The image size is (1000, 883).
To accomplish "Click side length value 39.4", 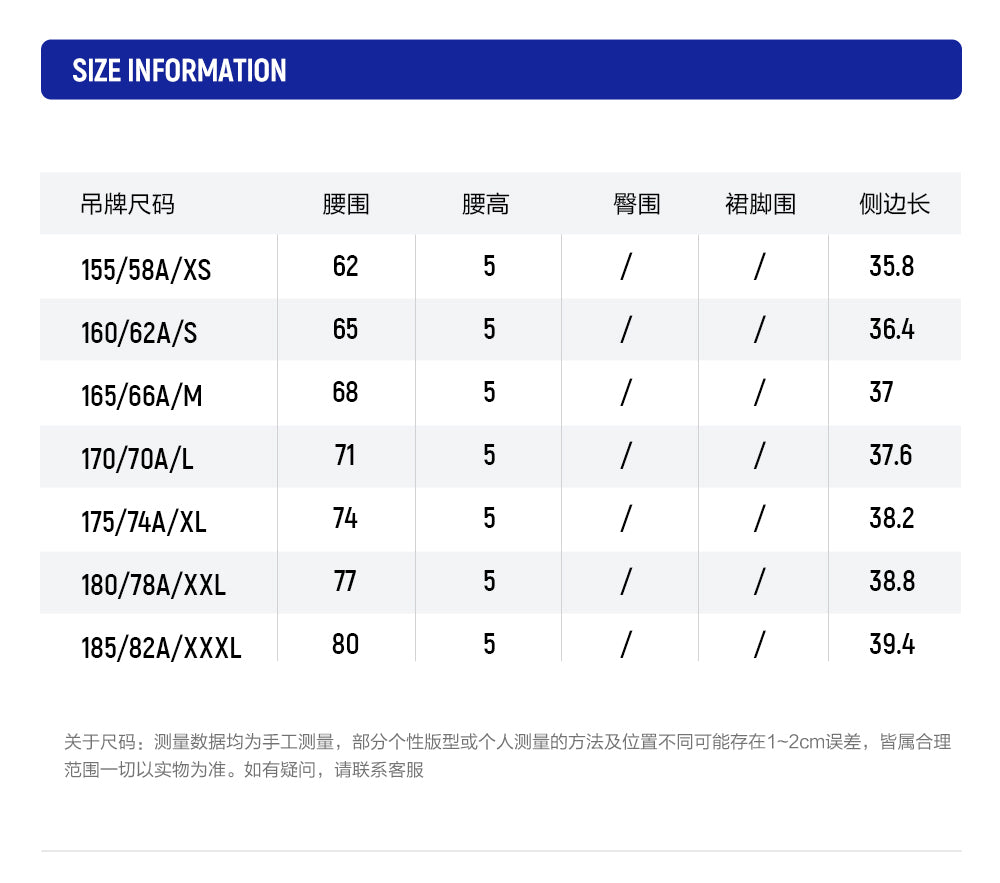I will [892, 645].
